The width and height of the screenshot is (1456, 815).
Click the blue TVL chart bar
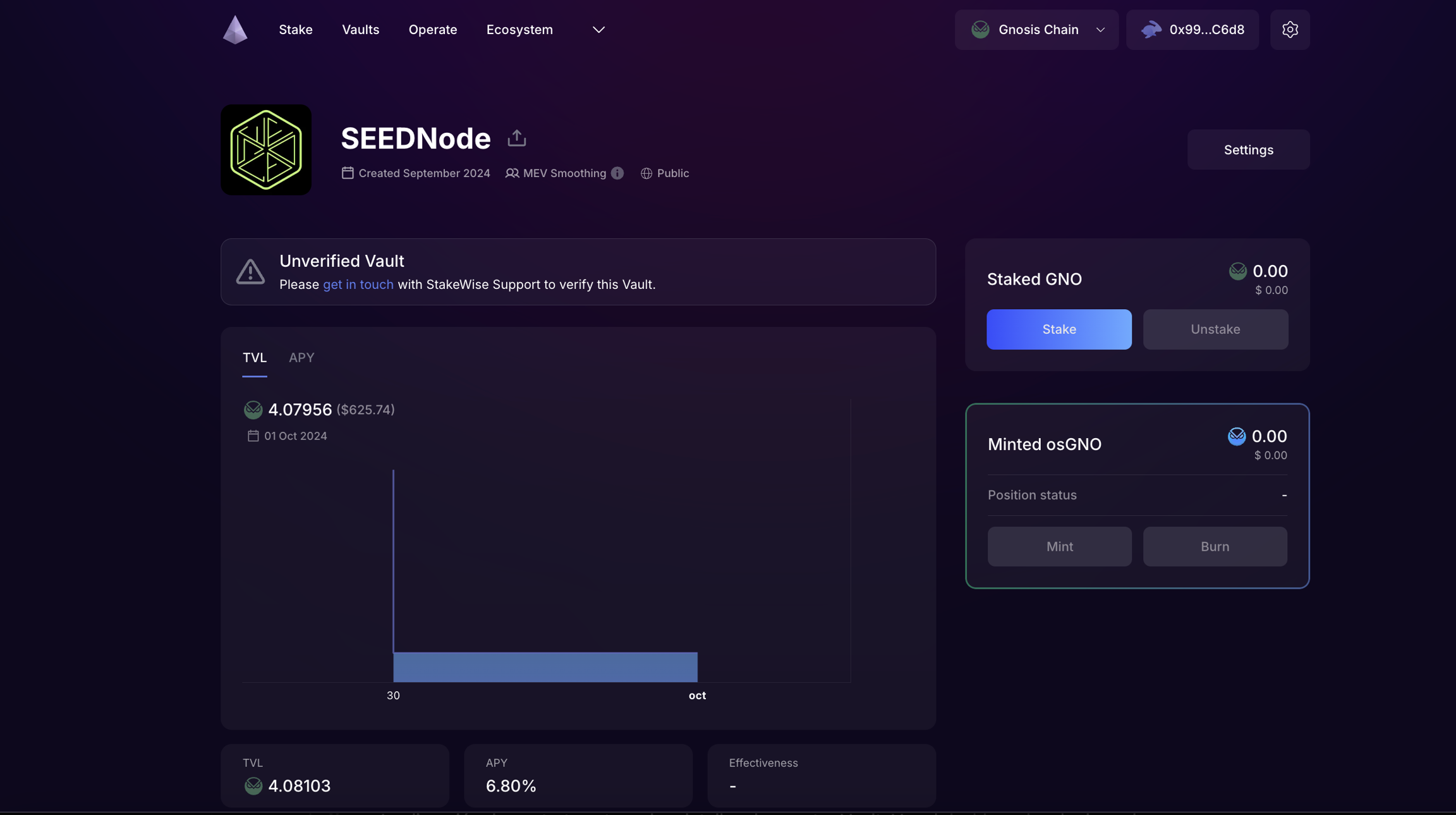545,667
